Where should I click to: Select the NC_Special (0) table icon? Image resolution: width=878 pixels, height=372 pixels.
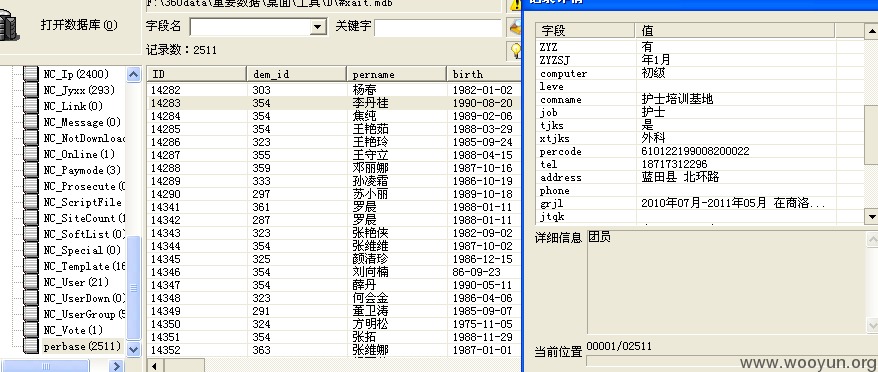pos(30,250)
